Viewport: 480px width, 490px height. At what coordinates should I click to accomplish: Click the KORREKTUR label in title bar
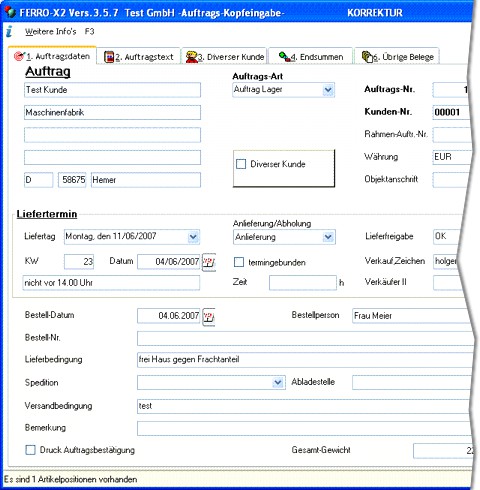click(x=375, y=13)
